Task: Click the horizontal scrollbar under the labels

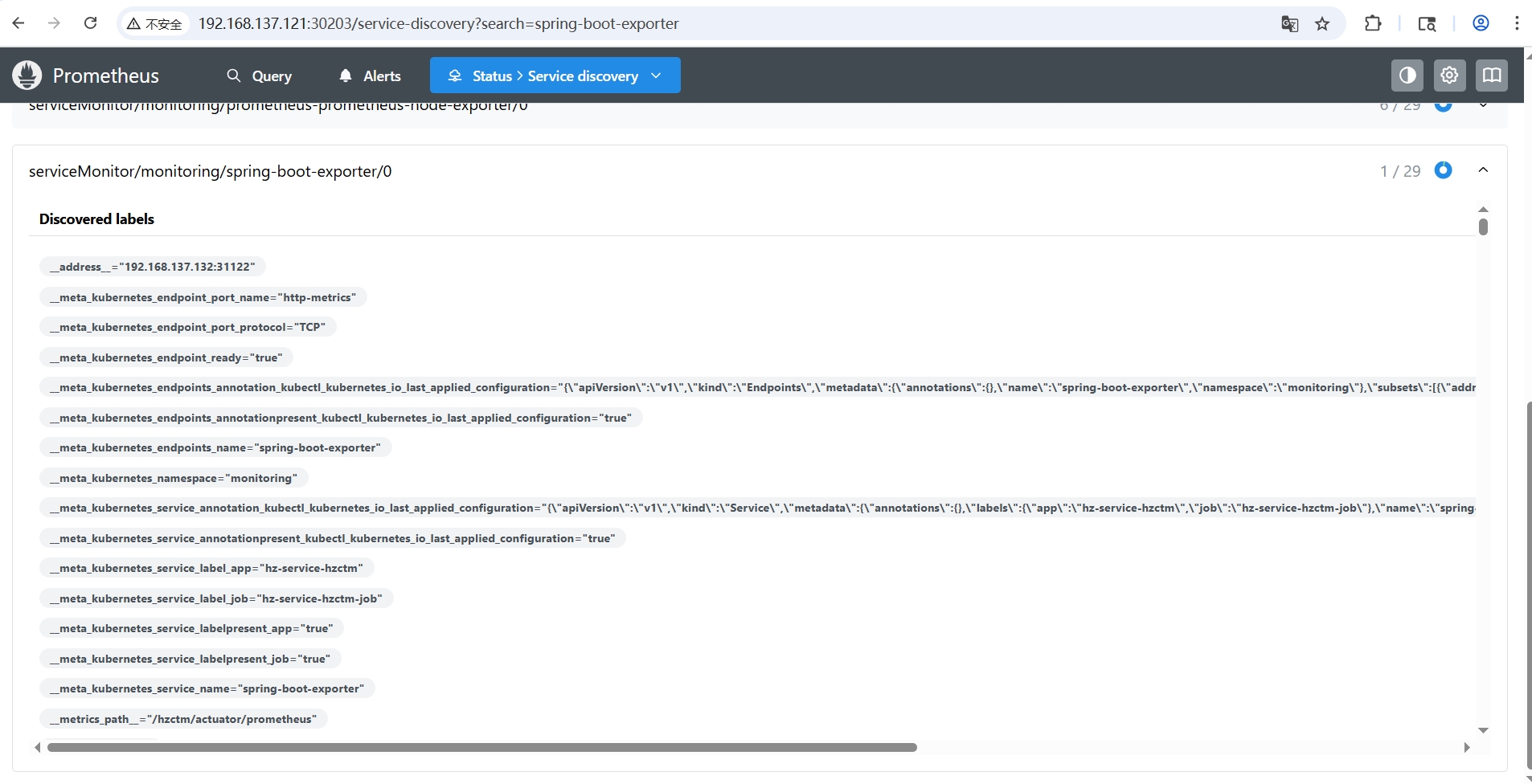Action: tap(482, 747)
